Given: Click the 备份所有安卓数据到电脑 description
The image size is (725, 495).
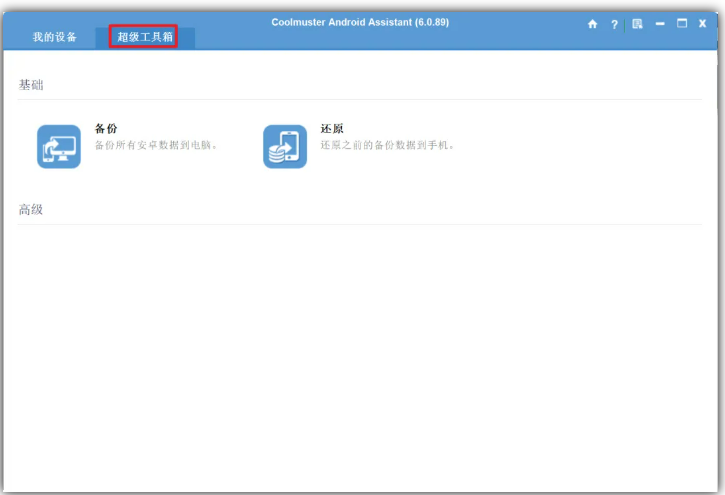Looking at the screenshot, I should click(156, 145).
